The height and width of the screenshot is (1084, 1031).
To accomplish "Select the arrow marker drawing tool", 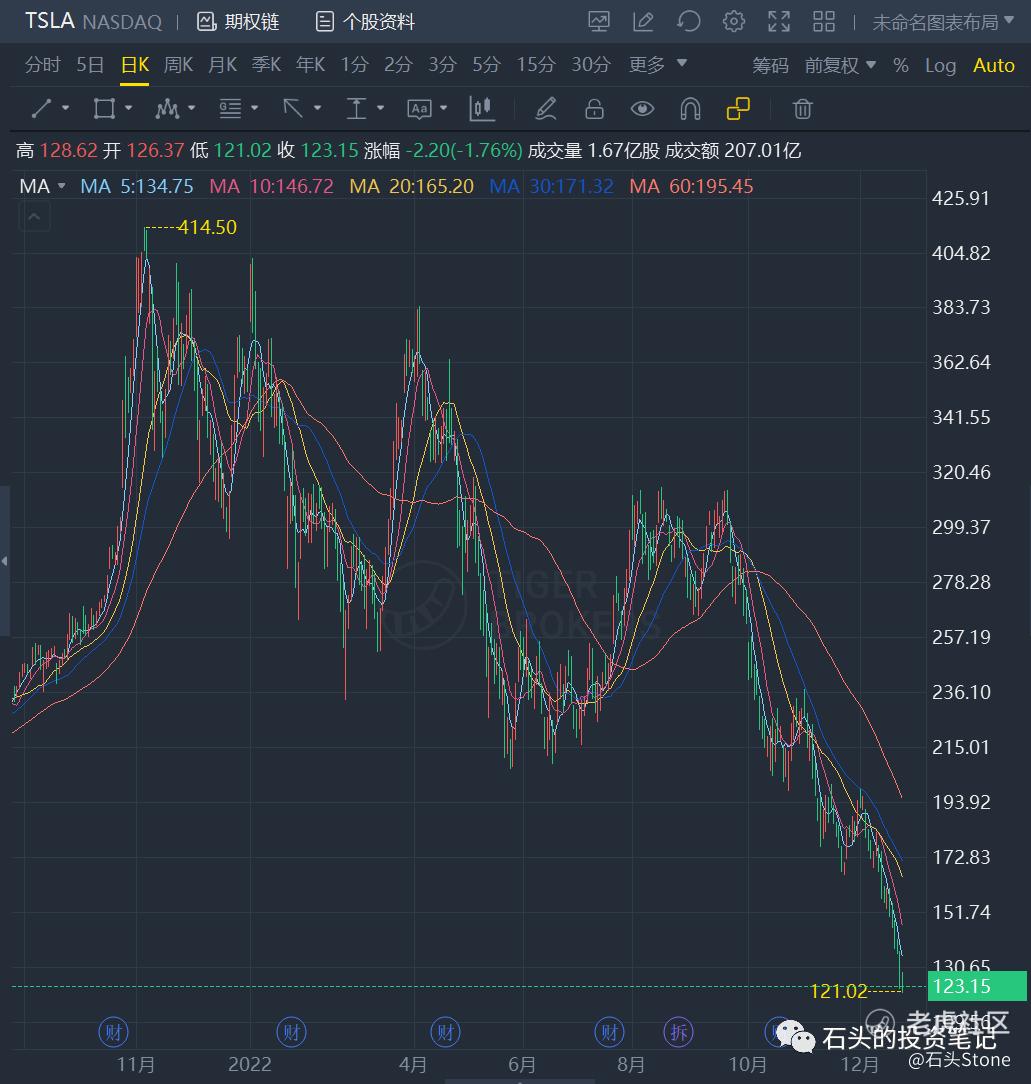I will [293, 109].
